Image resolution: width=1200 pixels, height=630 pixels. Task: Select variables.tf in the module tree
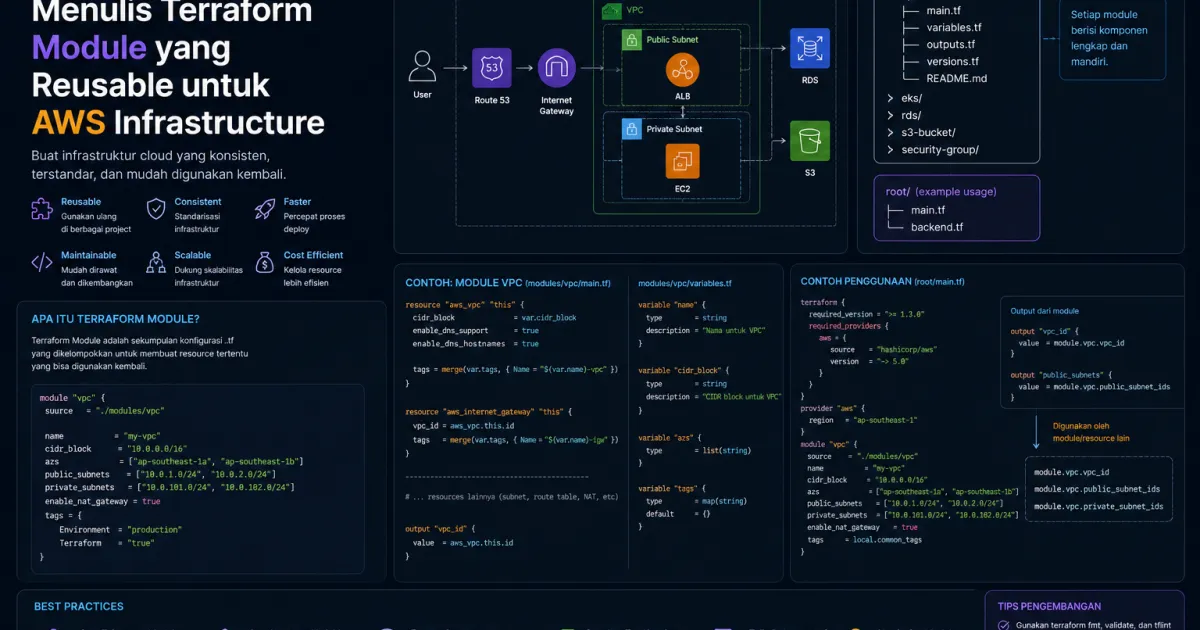[x=954, y=28]
